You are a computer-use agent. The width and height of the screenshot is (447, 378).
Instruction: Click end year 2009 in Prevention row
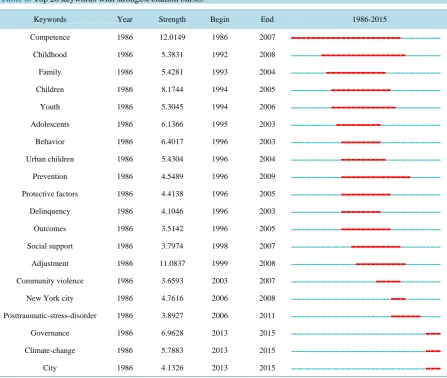coord(267,176)
